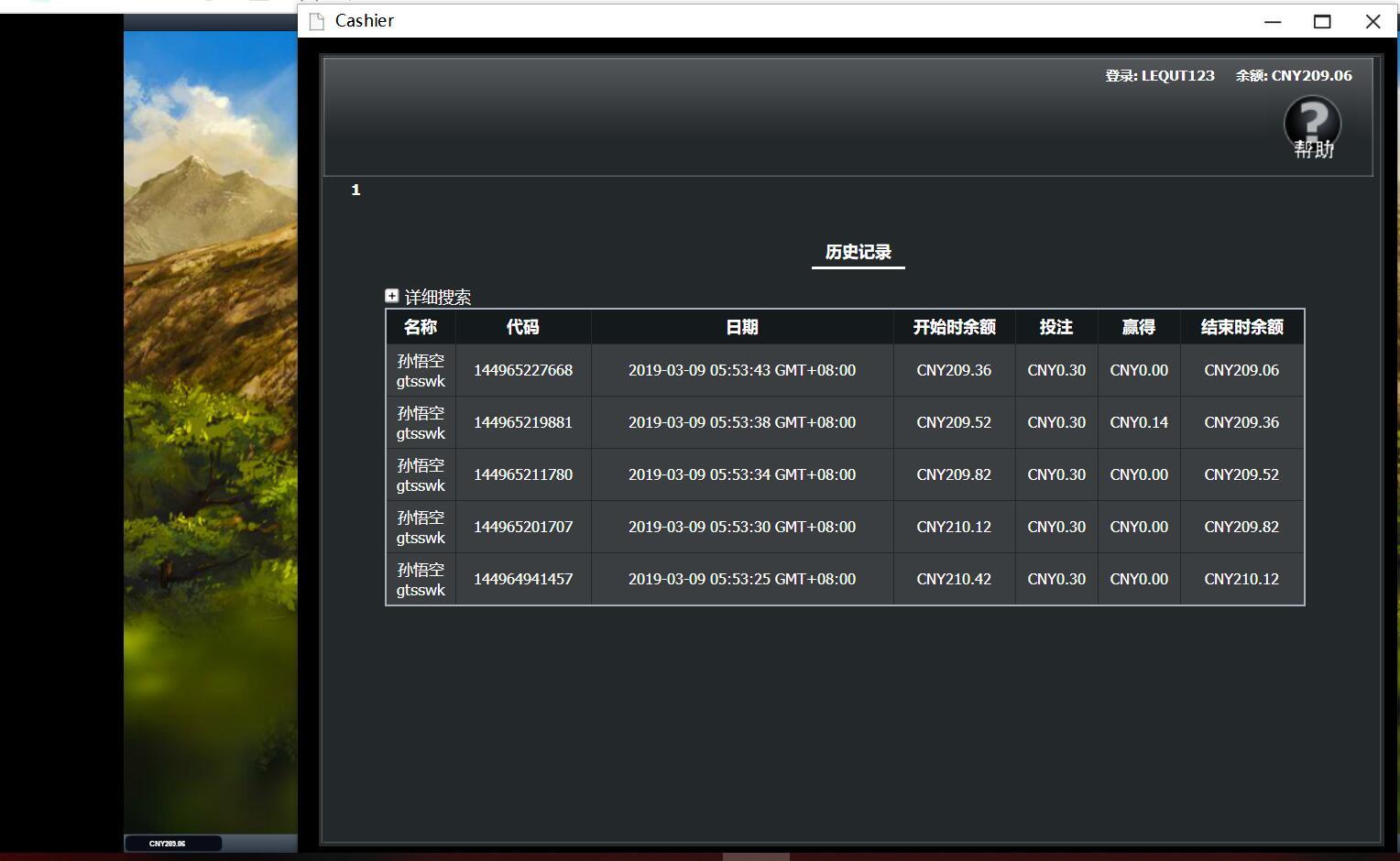This screenshot has width=1400, height=861.
Task: Click the game window's bottom balance display
Action: [x=173, y=844]
